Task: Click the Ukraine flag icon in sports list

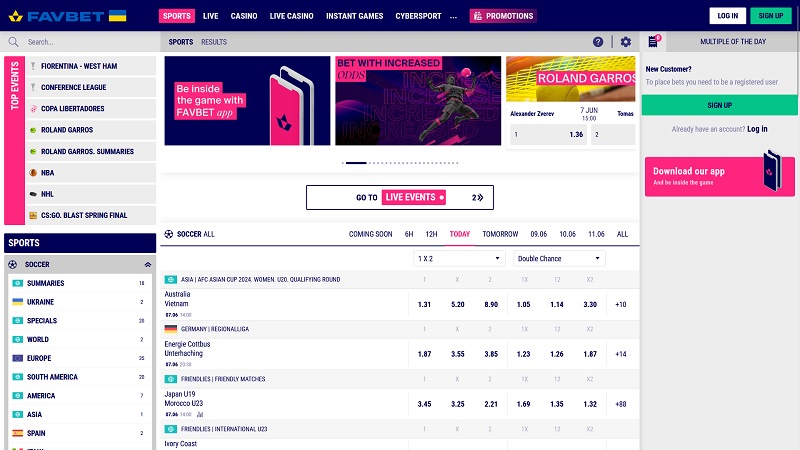Action: click(18, 302)
